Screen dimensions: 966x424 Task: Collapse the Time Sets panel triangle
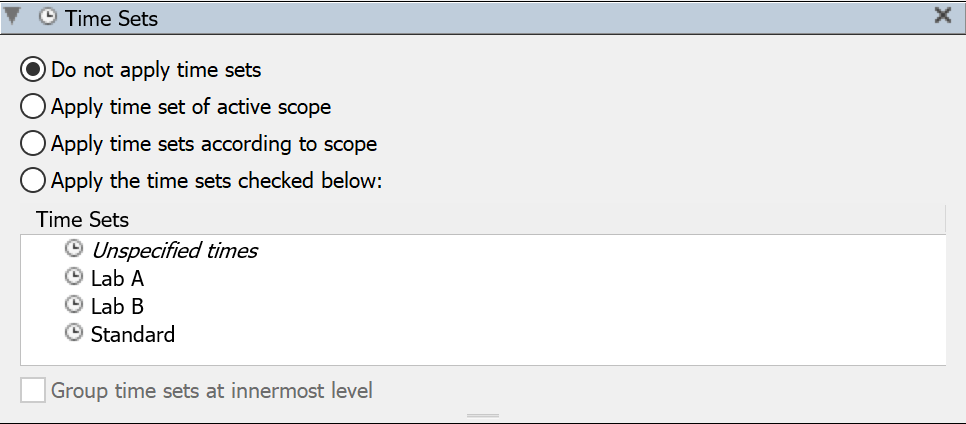click(12, 17)
